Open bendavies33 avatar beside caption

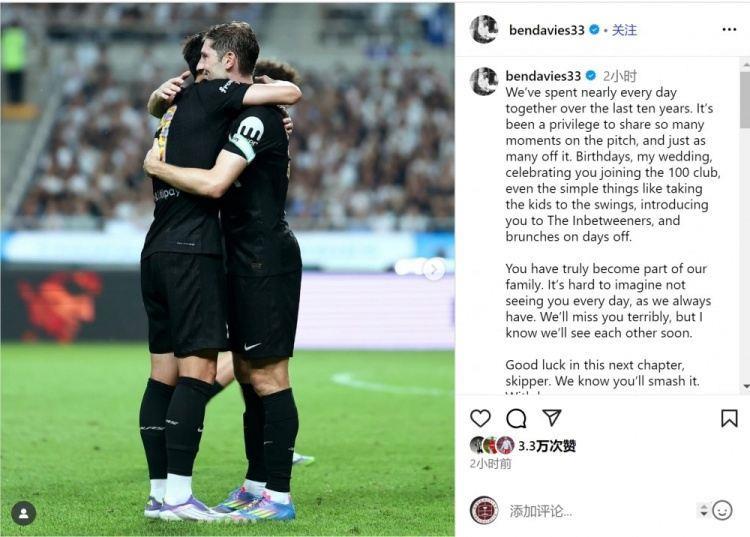(484, 81)
